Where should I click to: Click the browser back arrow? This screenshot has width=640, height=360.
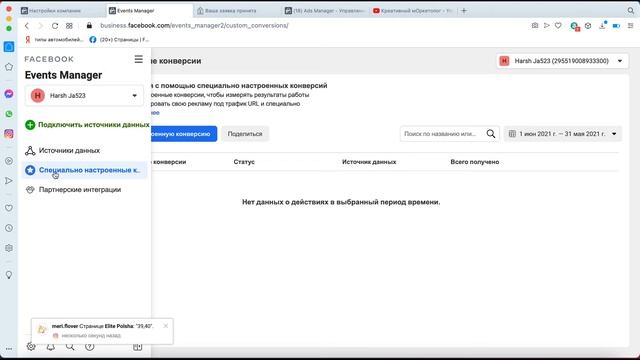click(27, 26)
